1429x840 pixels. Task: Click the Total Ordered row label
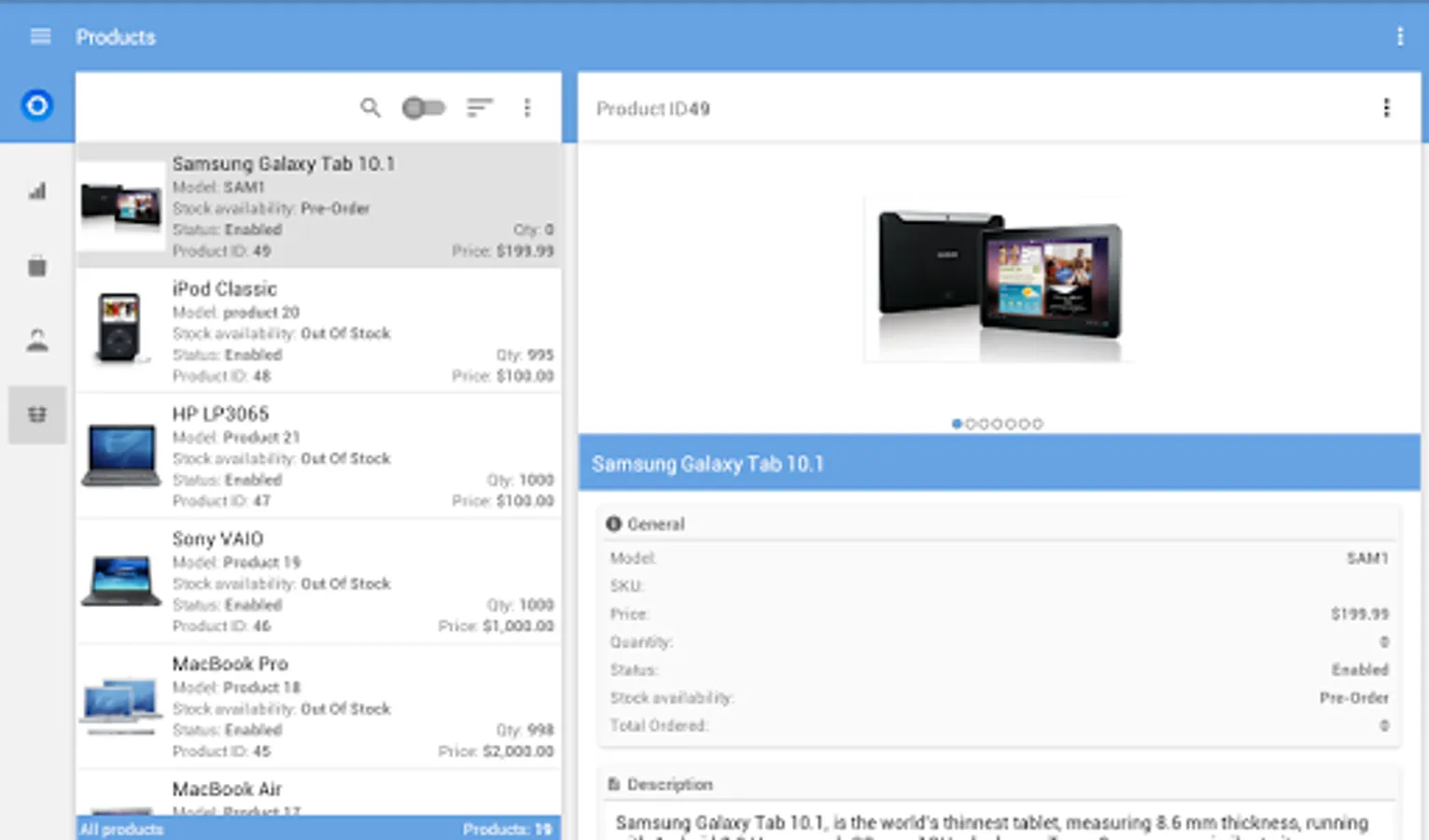coord(658,725)
